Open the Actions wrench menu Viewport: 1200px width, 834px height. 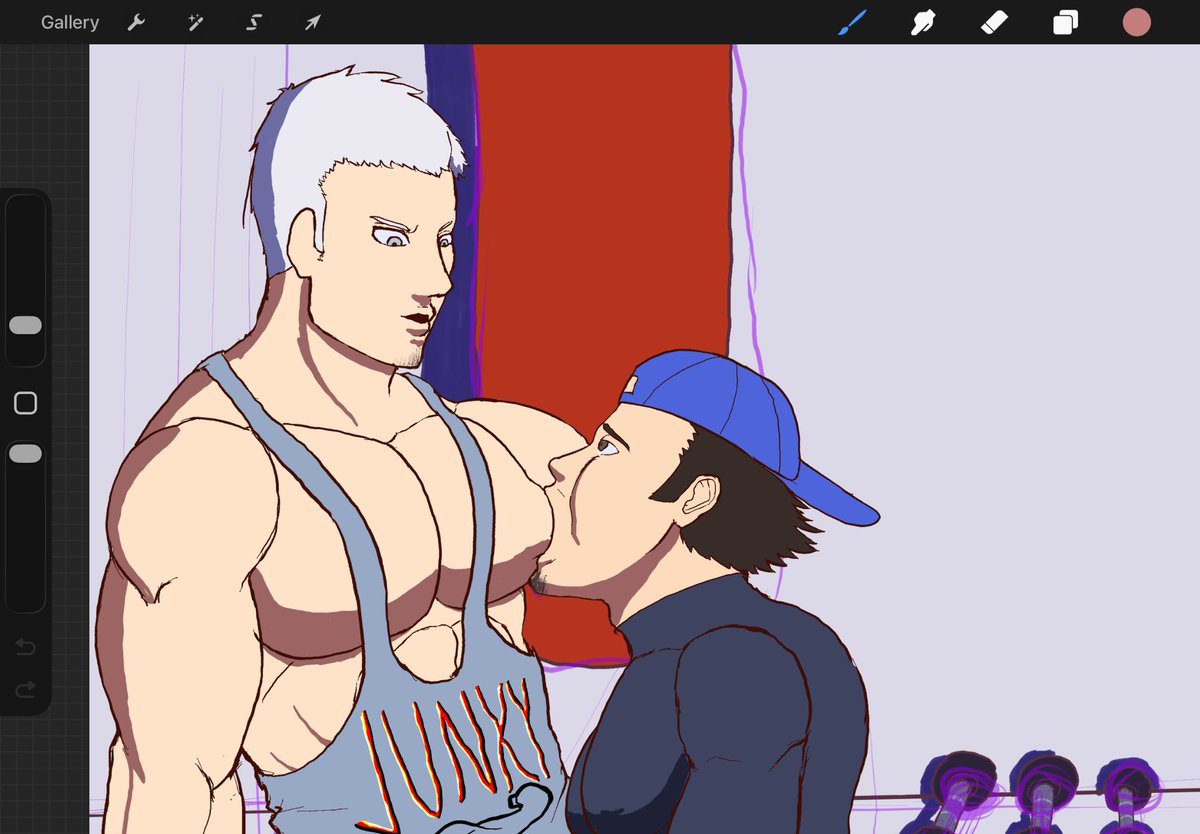click(136, 22)
